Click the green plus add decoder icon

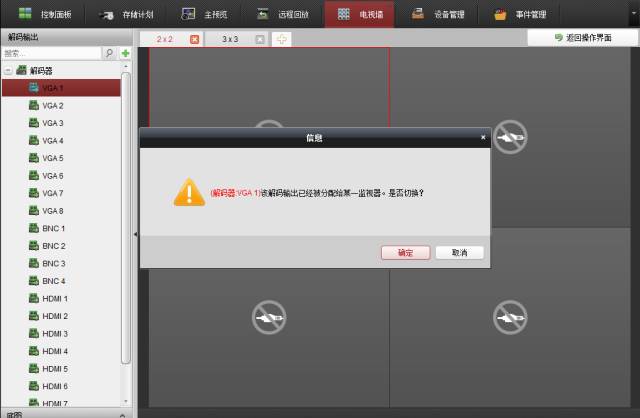(x=125, y=53)
